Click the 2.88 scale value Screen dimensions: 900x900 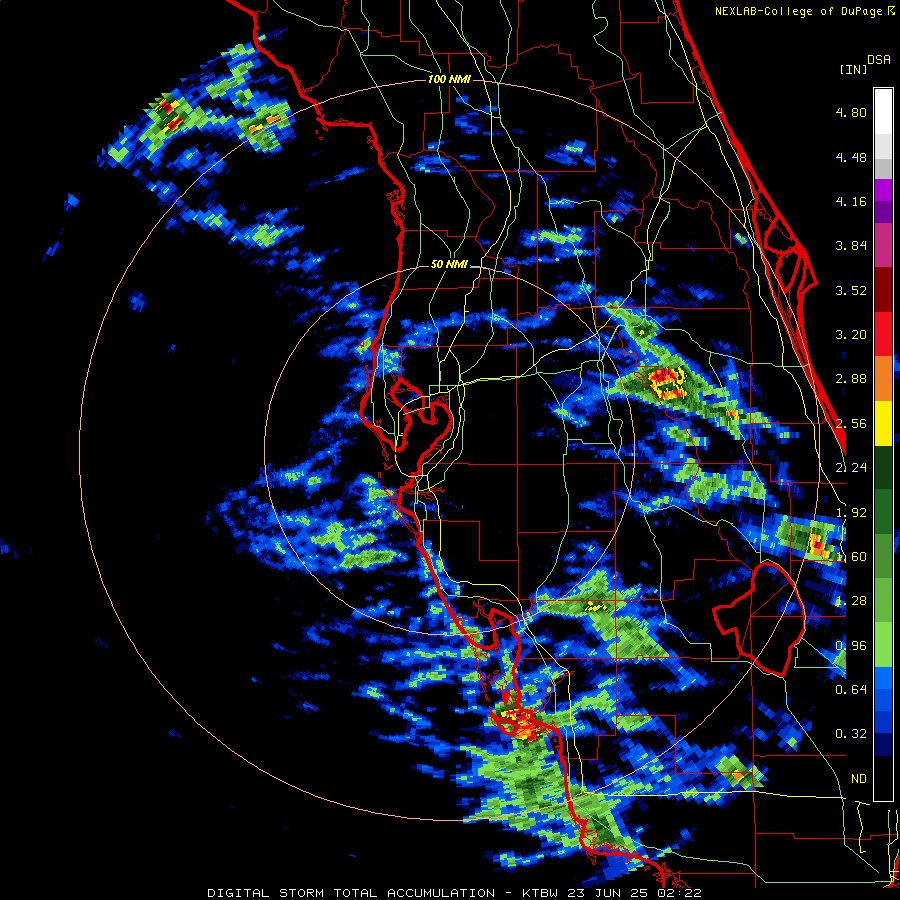coord(851,379)
